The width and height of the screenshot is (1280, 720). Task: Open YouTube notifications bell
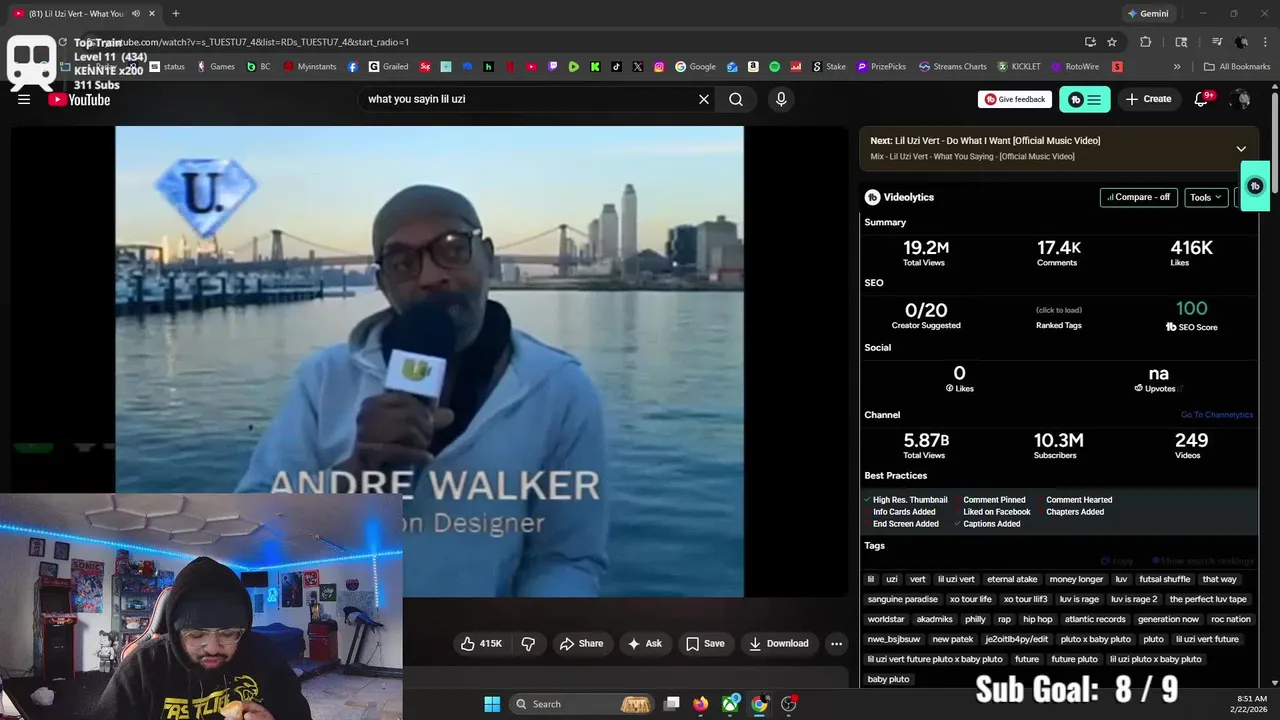[1203, 99]
